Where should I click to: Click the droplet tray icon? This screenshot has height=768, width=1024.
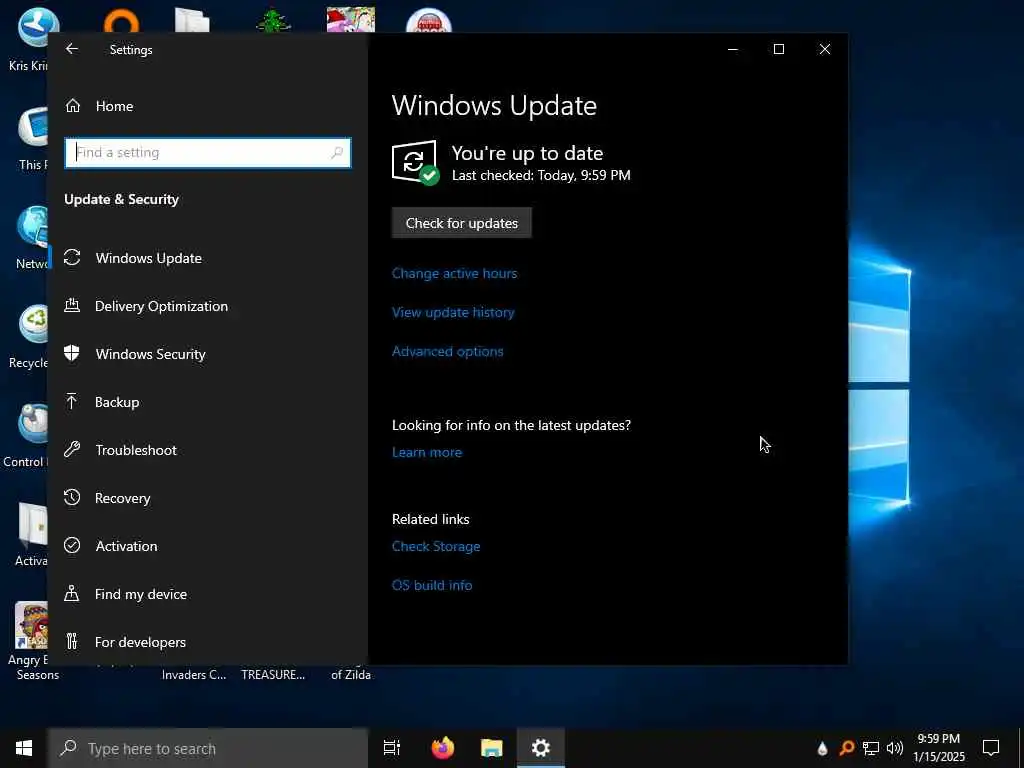pos(823,748)
